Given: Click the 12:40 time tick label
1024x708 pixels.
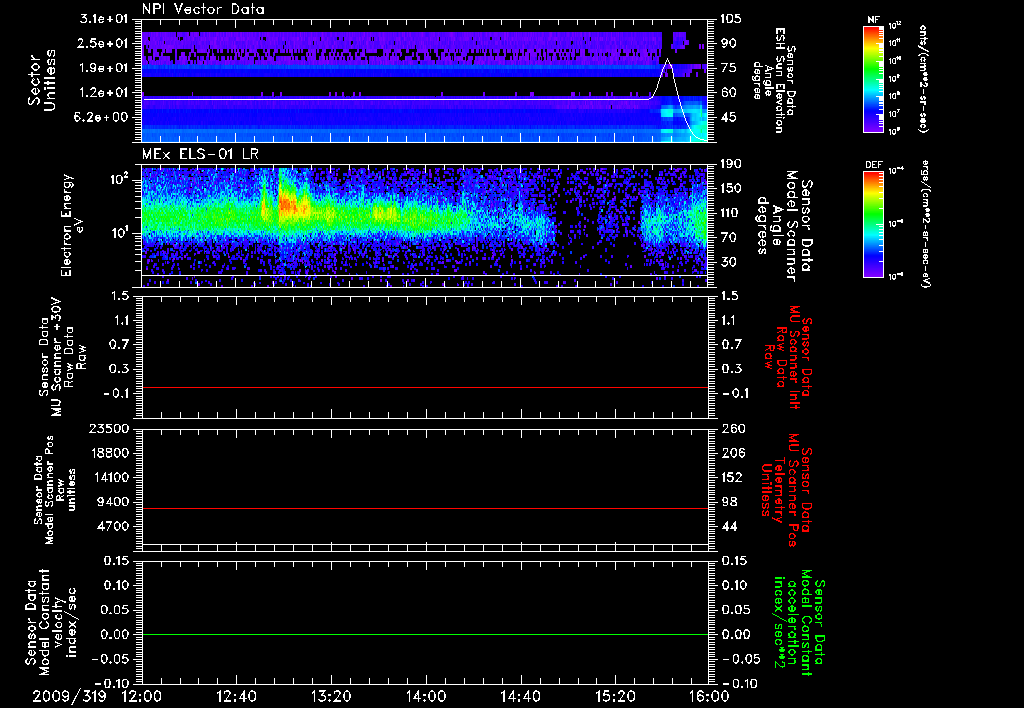Looking at the screenshot, I should [x=236, y=696].
